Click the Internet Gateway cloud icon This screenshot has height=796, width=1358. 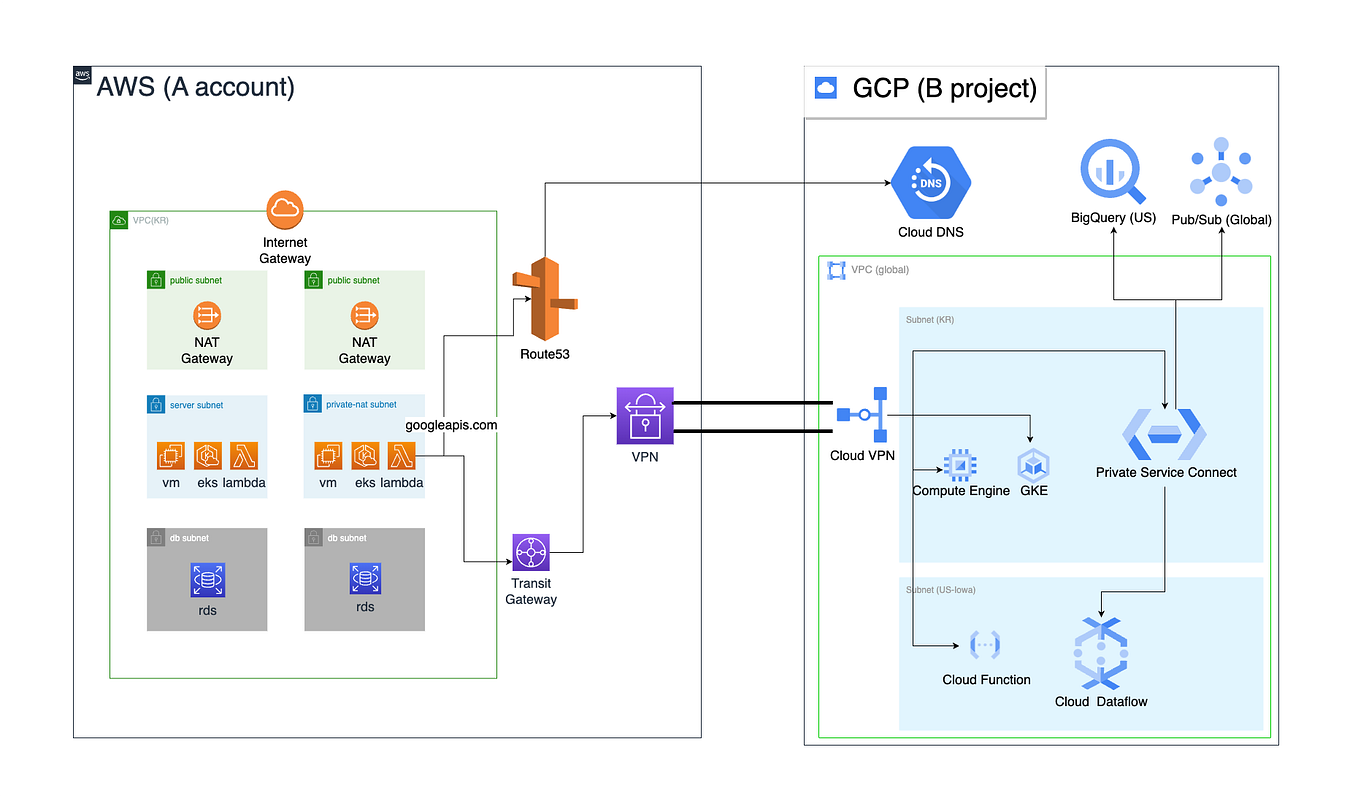[284, 210]
